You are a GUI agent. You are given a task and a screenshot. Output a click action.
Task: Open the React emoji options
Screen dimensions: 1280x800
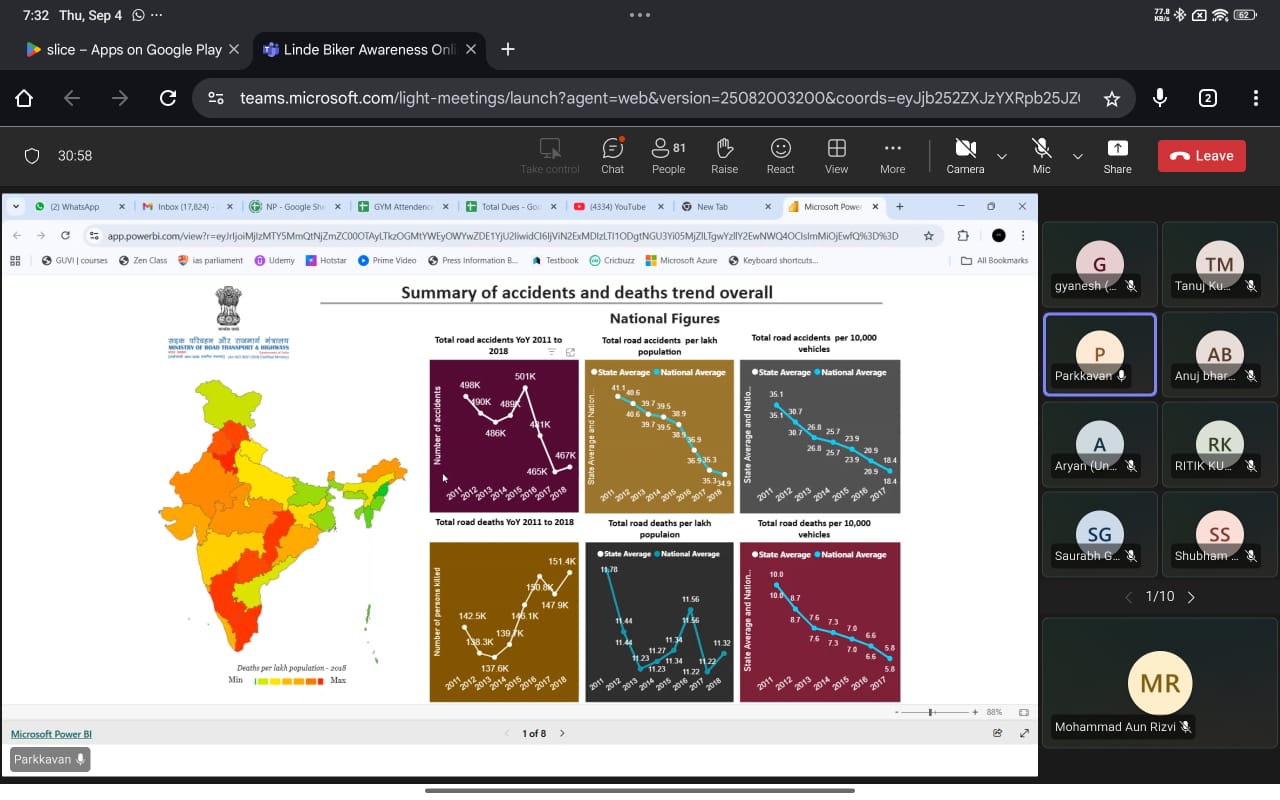tap(780, 155)
